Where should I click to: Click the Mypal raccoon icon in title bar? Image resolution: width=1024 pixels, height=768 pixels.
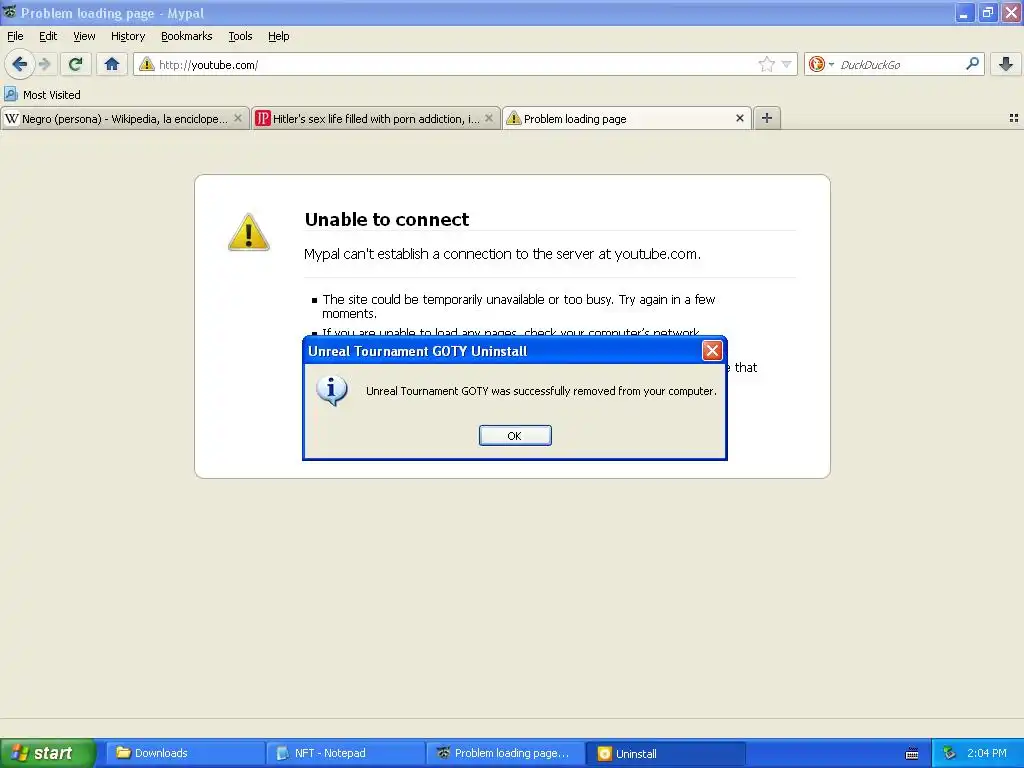(x=9, y=12)
